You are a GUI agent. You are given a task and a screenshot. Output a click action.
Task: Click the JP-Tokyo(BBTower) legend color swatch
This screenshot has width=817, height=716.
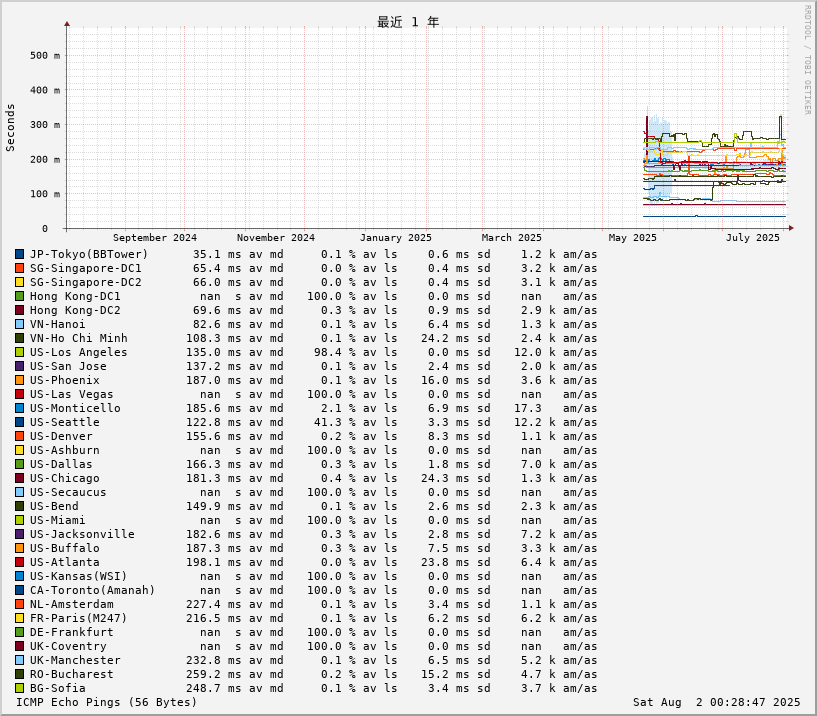tap(19, 254)
